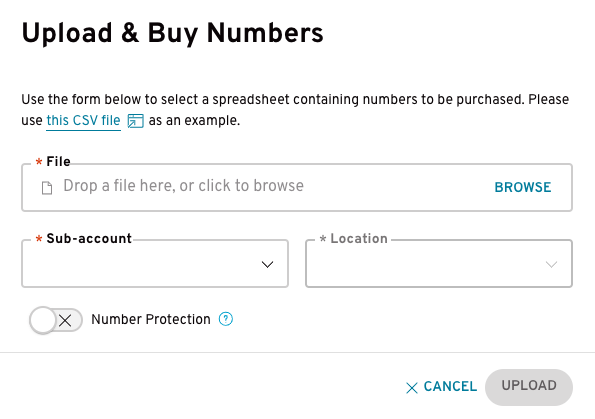
Task: Click the BROWSE button
Action: 523,187
